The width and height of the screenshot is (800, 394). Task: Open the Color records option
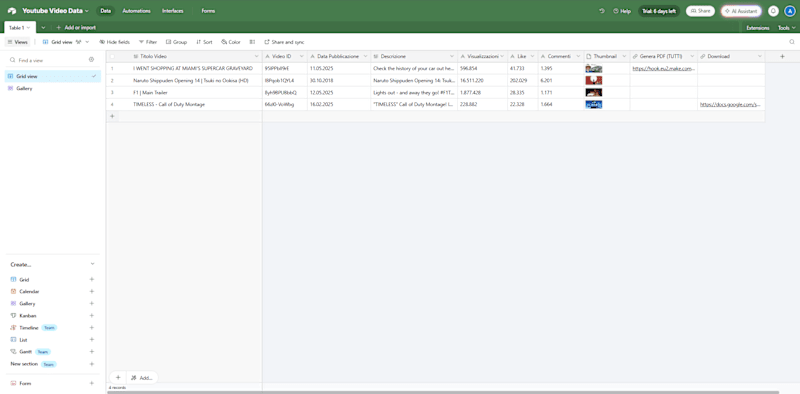click(x=231, y=42)
